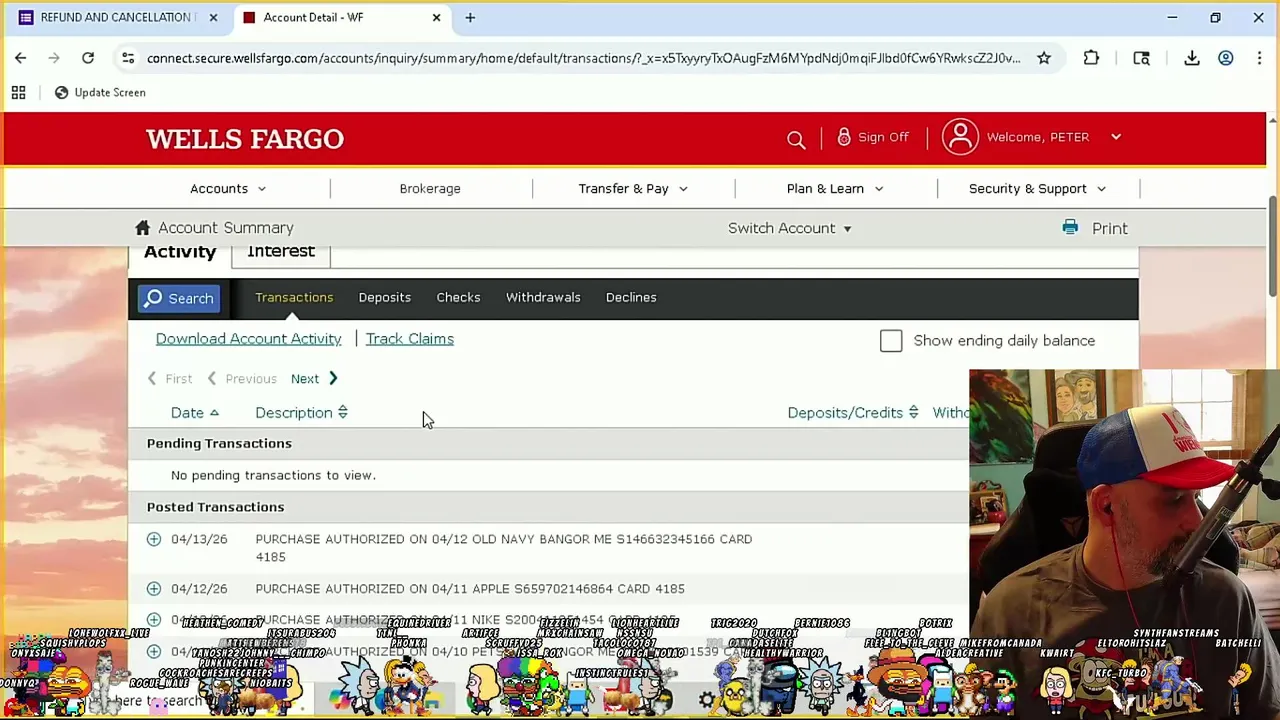Viewport: 1280px width, 720px height.
Task: Click 'No pending transactions to view.' text
Action: point(273,475)
